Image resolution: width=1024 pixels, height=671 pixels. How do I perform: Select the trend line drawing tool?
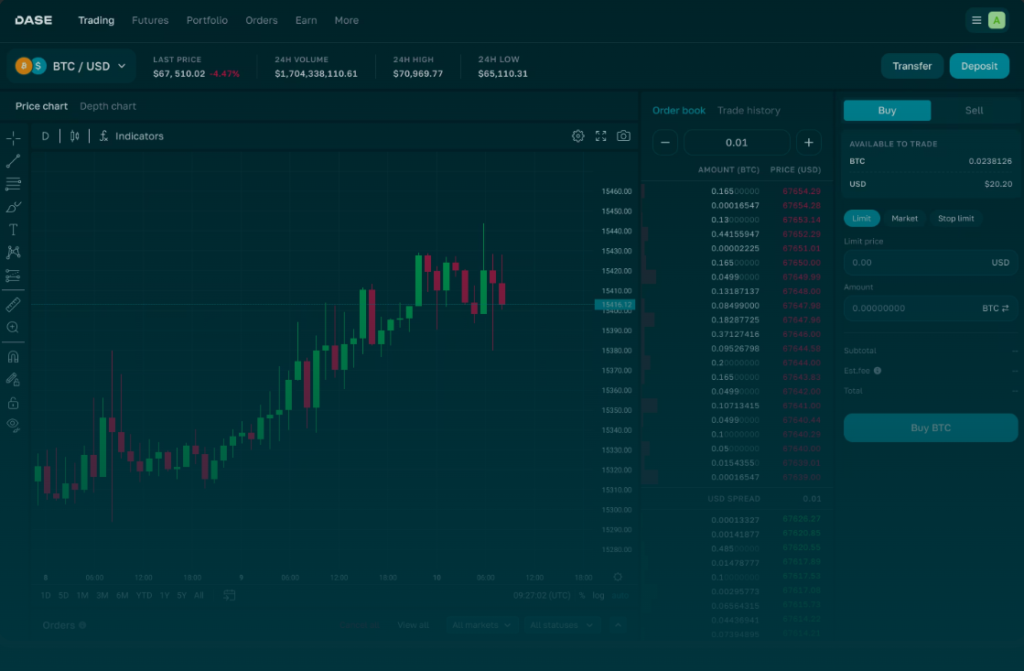[13, 161]
